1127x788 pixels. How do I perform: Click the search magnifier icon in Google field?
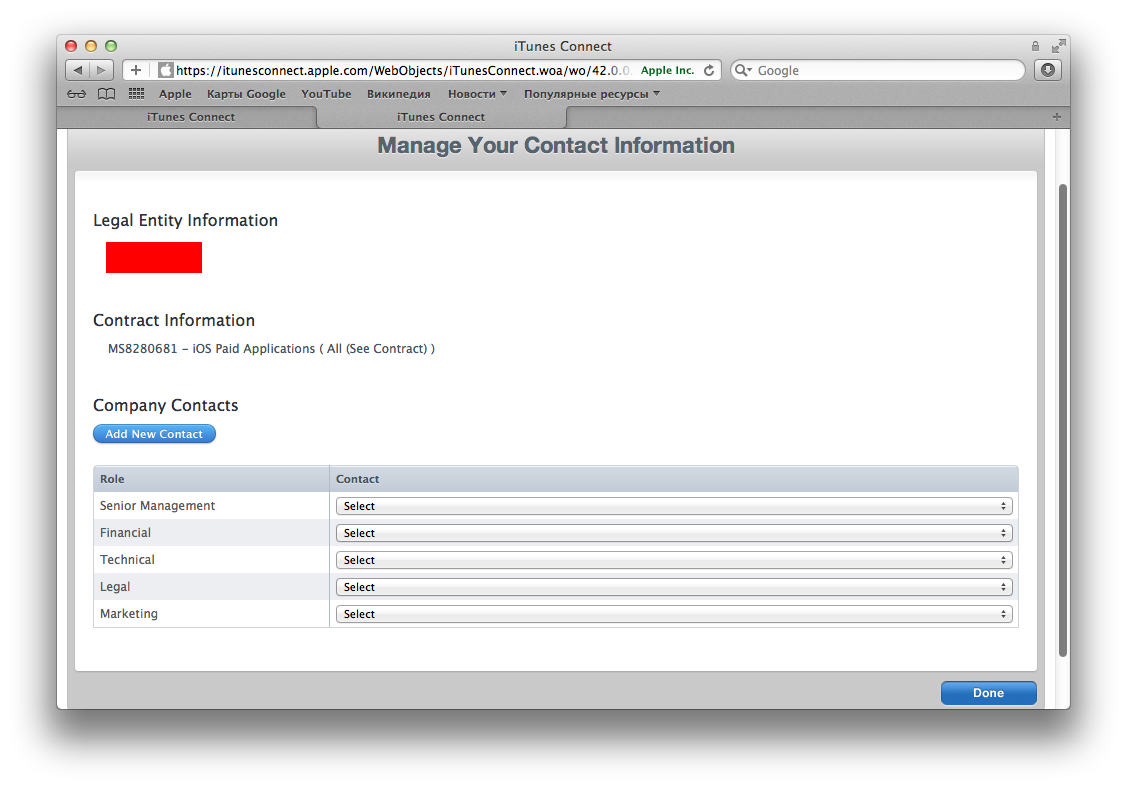pos(742,70)
